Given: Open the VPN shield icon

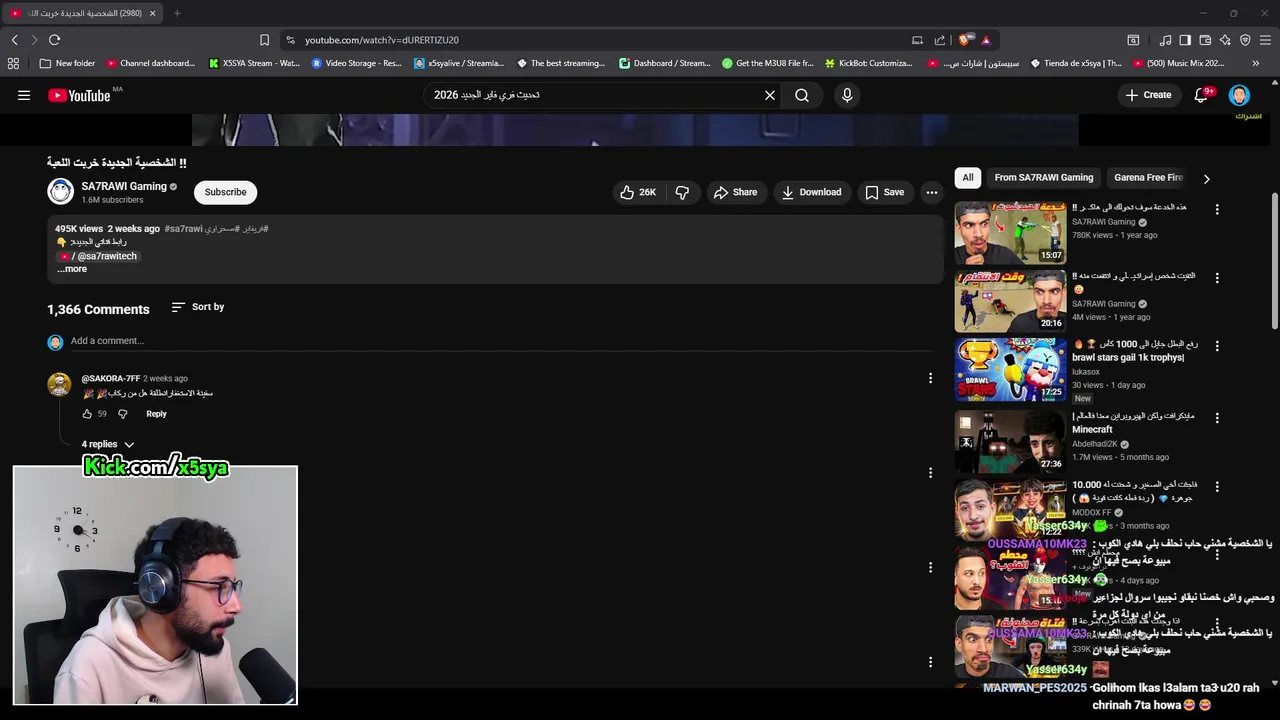Looking at the screenshot, I should [1245, 40].
